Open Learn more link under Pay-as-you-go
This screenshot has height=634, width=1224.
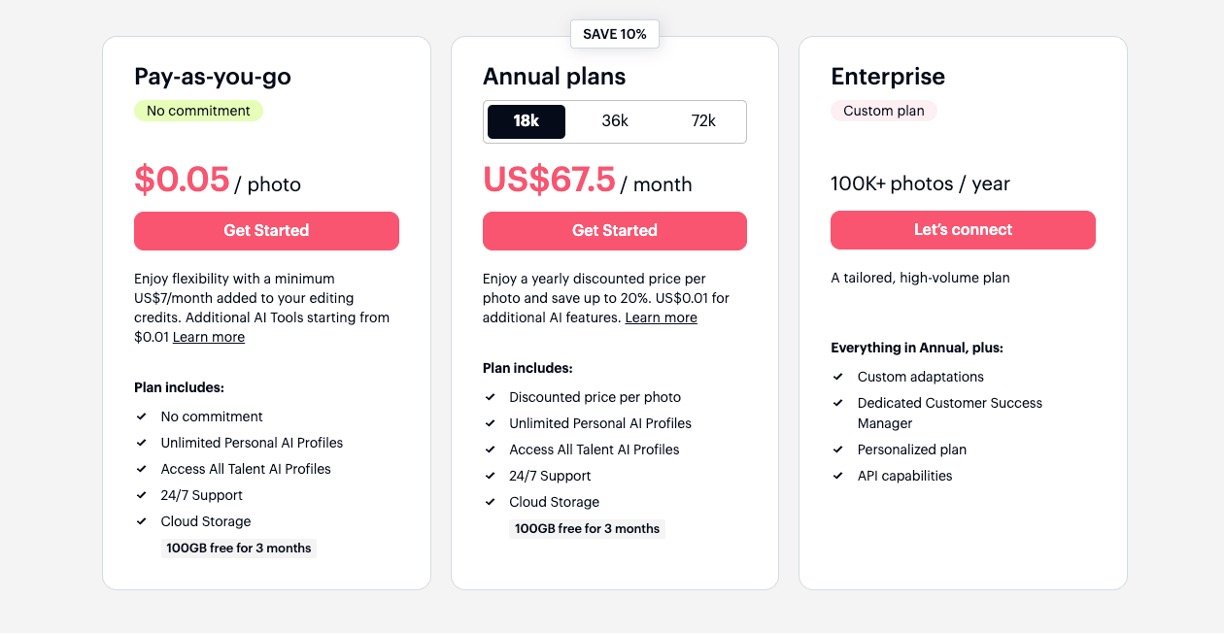point(208,338)
